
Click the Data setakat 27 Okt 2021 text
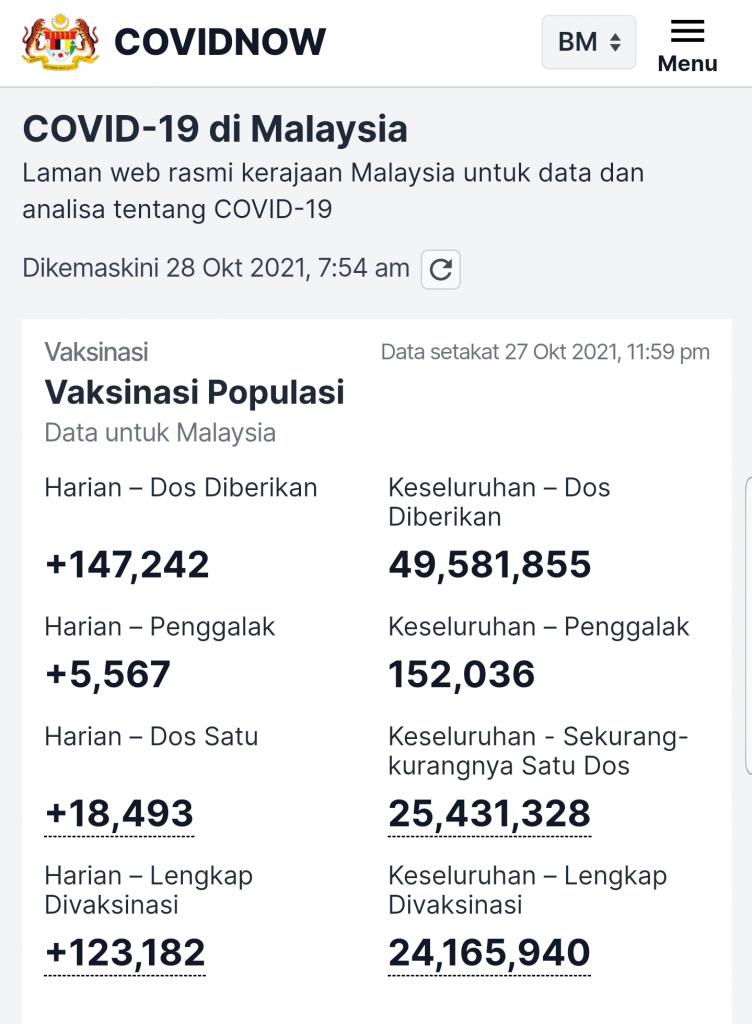[545, 352]
